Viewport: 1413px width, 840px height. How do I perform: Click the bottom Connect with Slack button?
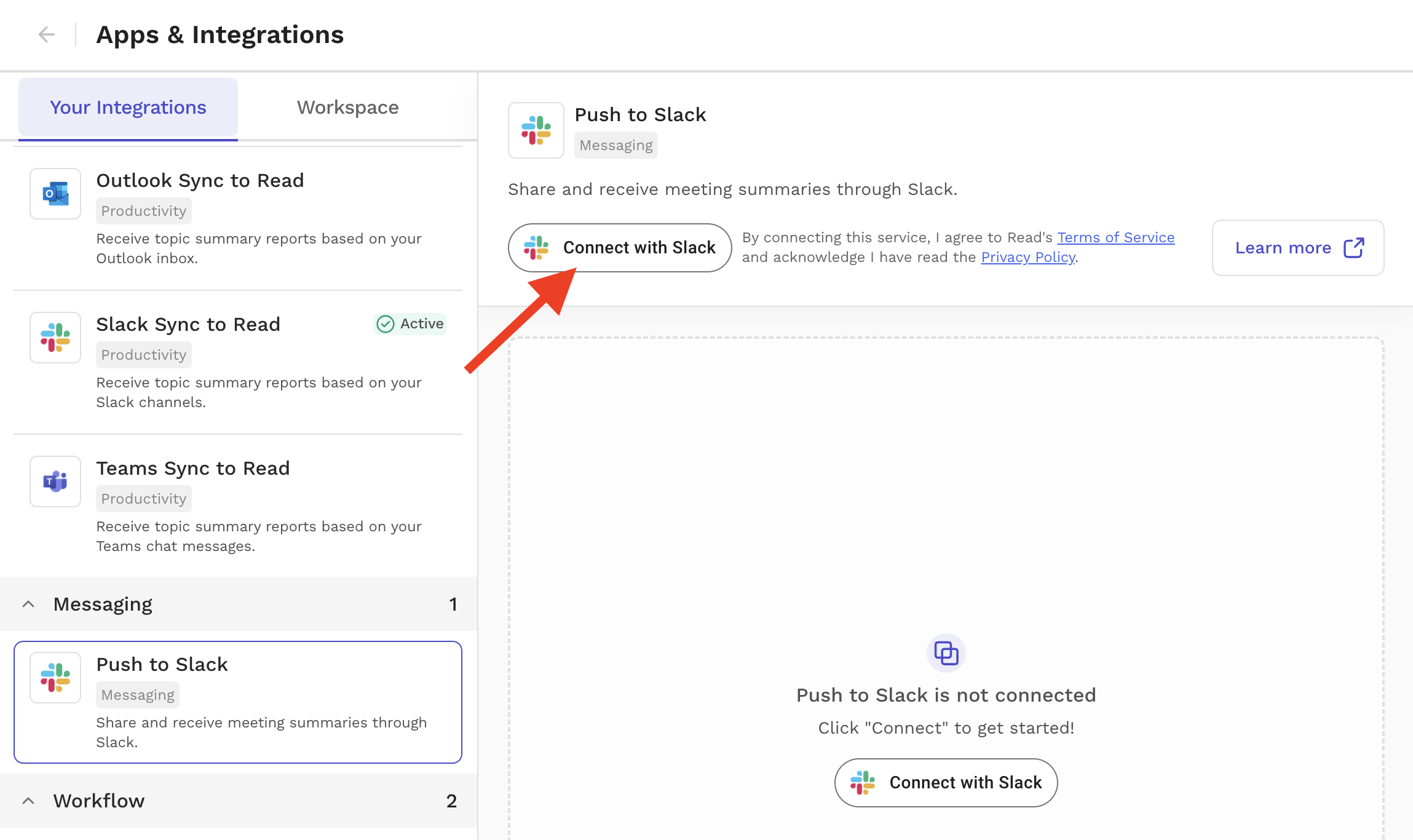pos(946,783)
